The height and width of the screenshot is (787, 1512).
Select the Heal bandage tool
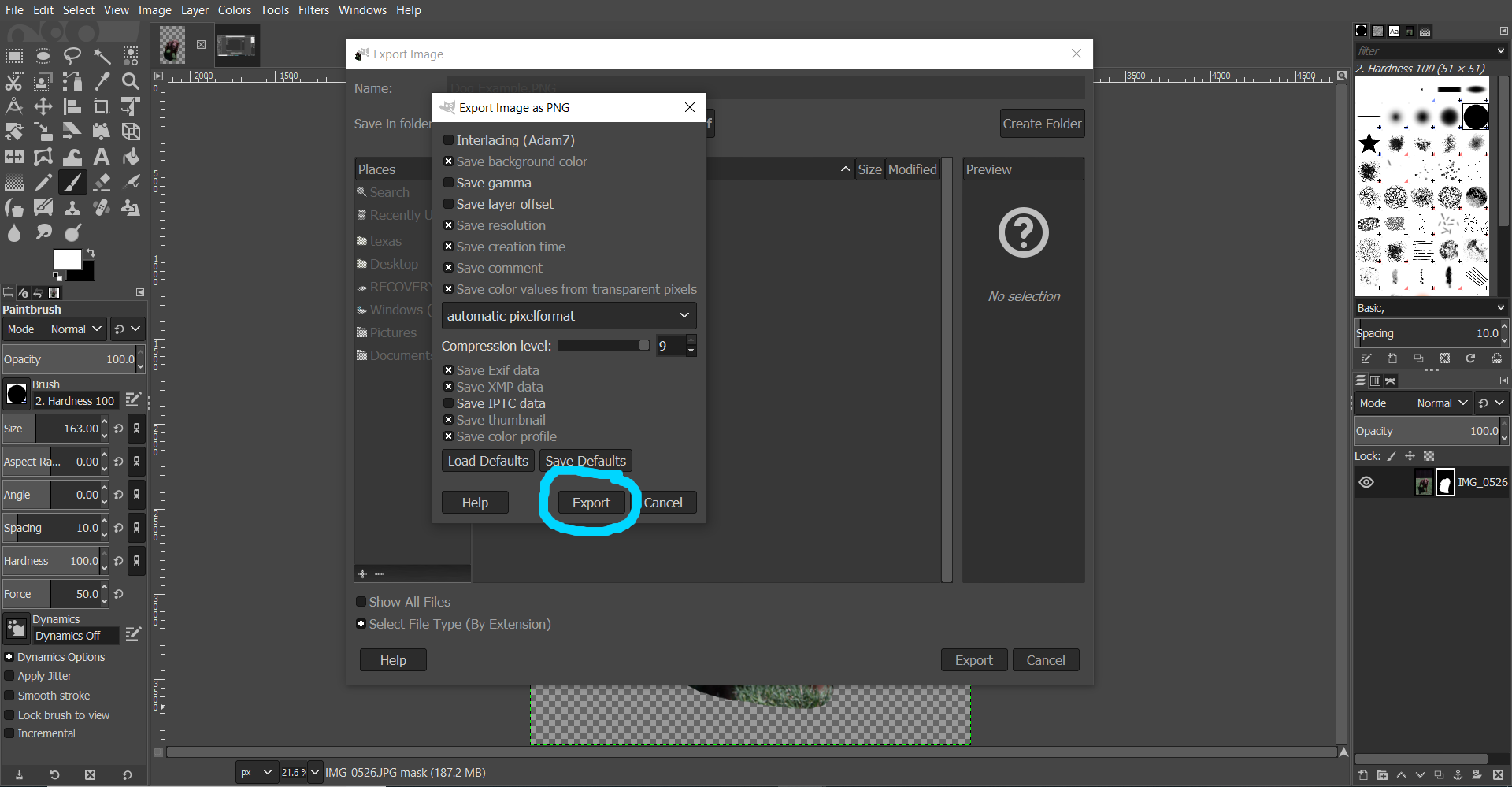tap(102, 207)
